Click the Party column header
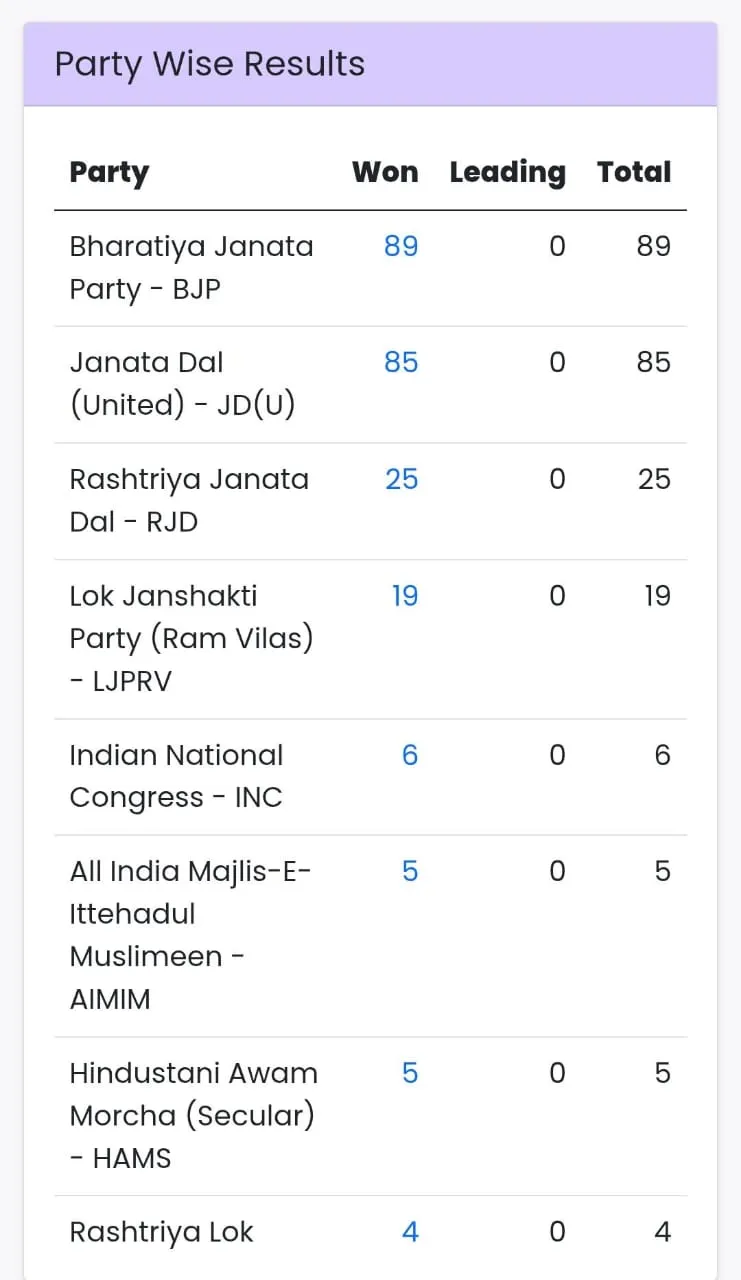The image size is (741, 1280). pyautogui.click(x=109, y=172)
